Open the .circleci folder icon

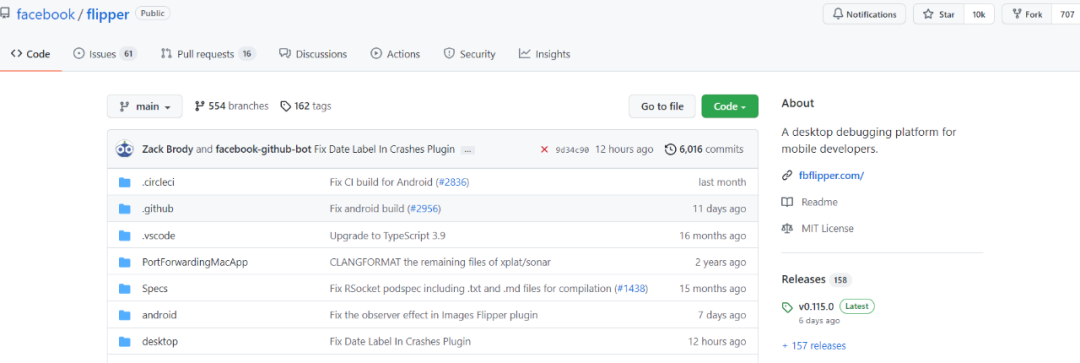point(125,183)
